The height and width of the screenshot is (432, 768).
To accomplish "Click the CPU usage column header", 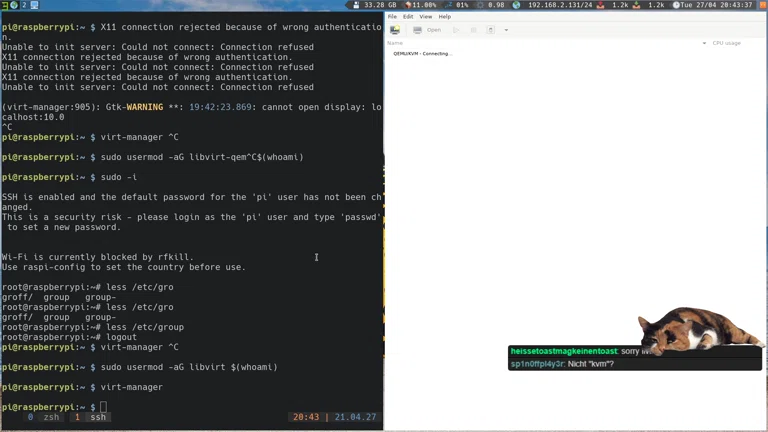I will [x=726, y=43].
